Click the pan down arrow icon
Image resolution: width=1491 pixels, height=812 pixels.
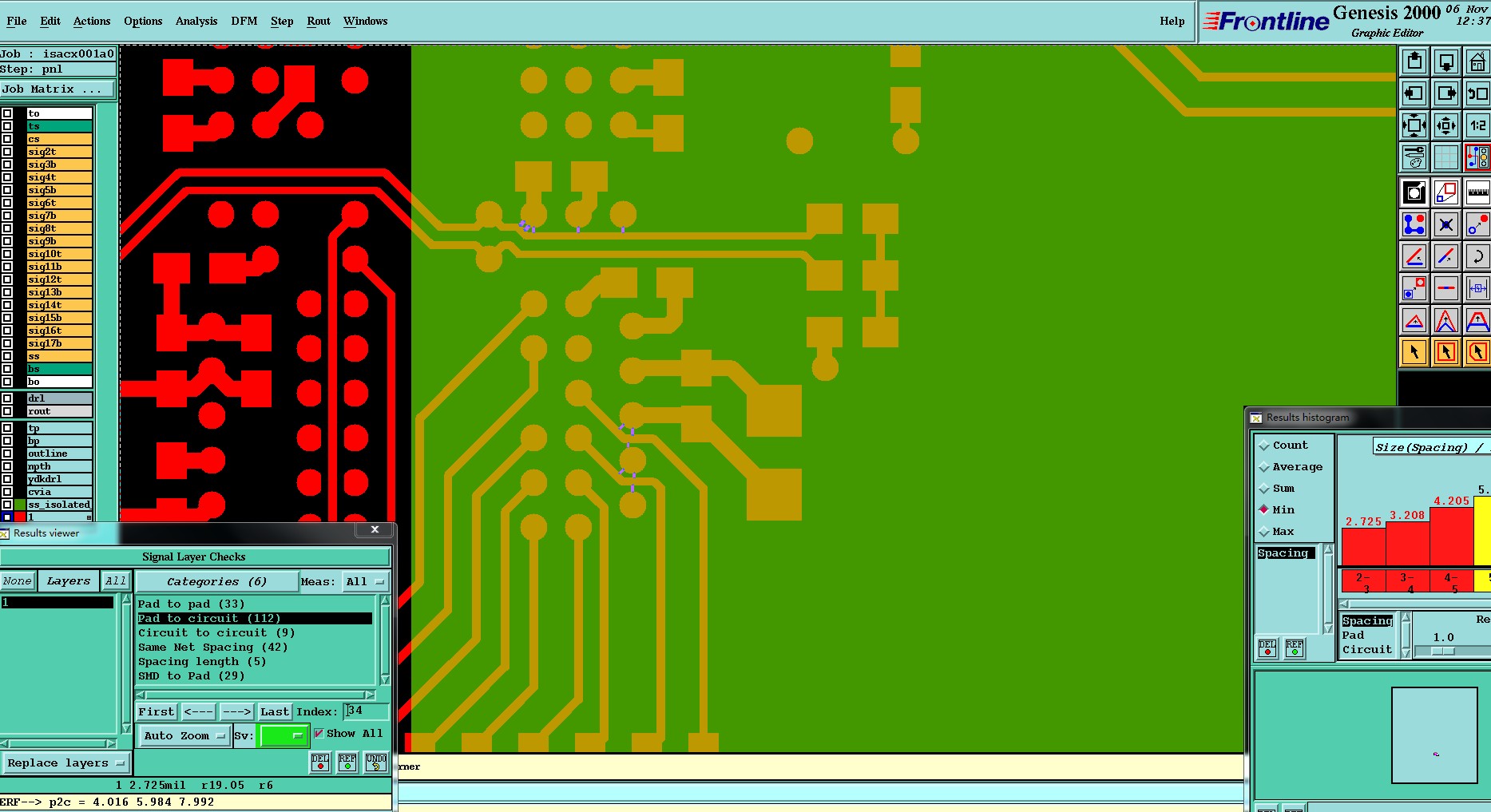point(1446,61)
